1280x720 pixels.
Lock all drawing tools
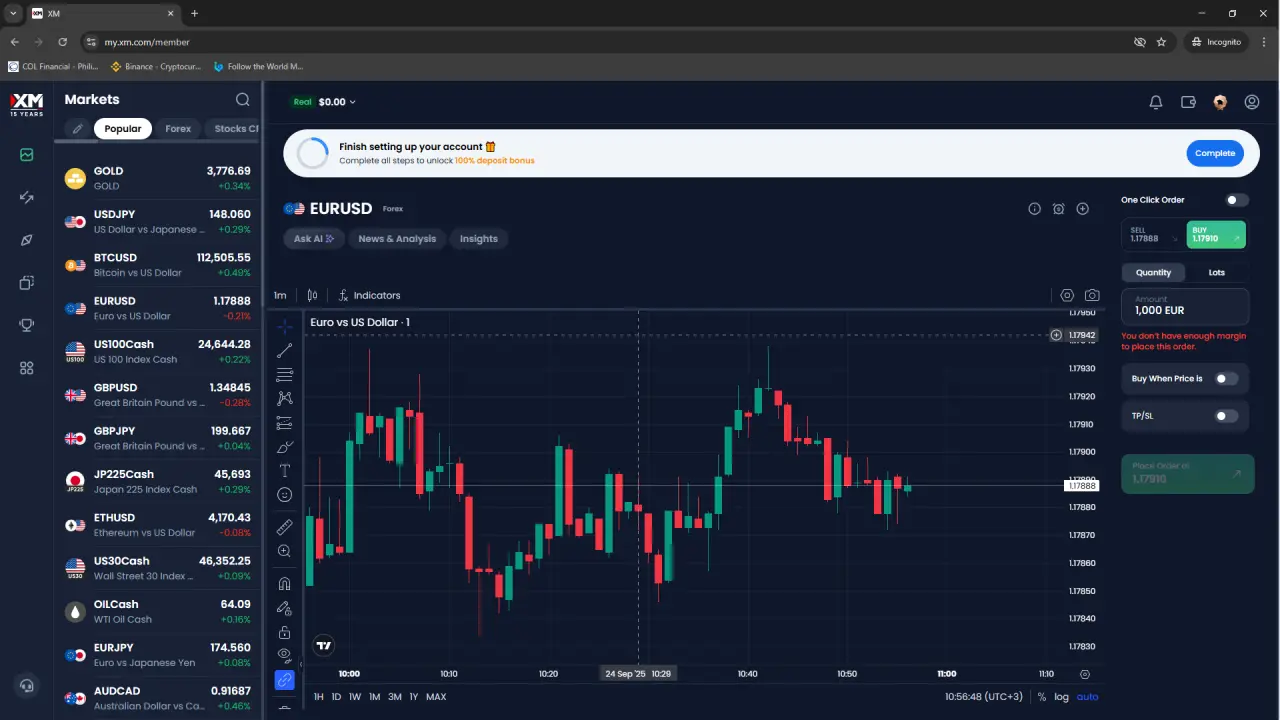[x=284, y=632]
